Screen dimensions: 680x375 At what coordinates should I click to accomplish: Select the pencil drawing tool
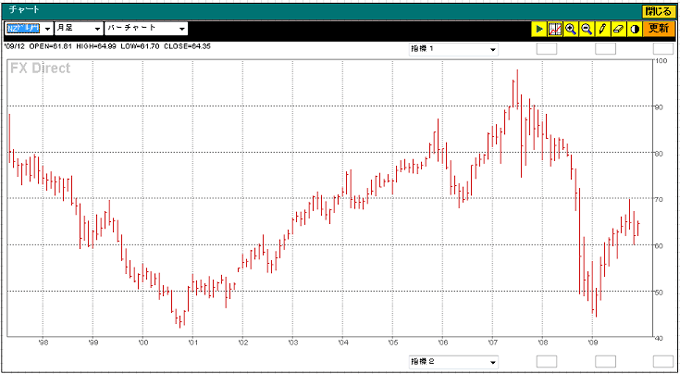click(603, 29)
